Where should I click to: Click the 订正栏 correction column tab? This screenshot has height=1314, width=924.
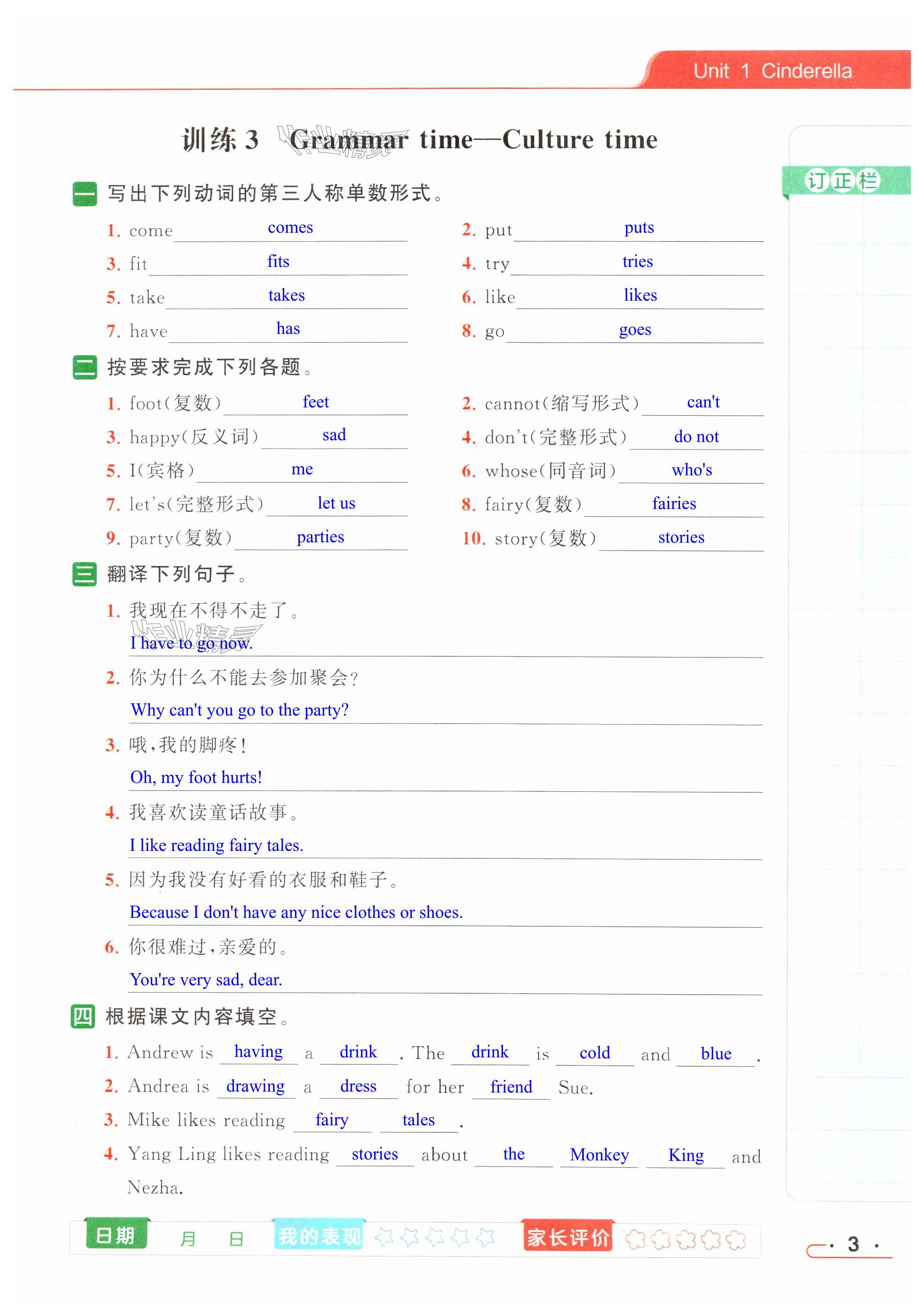coord(842,181)
